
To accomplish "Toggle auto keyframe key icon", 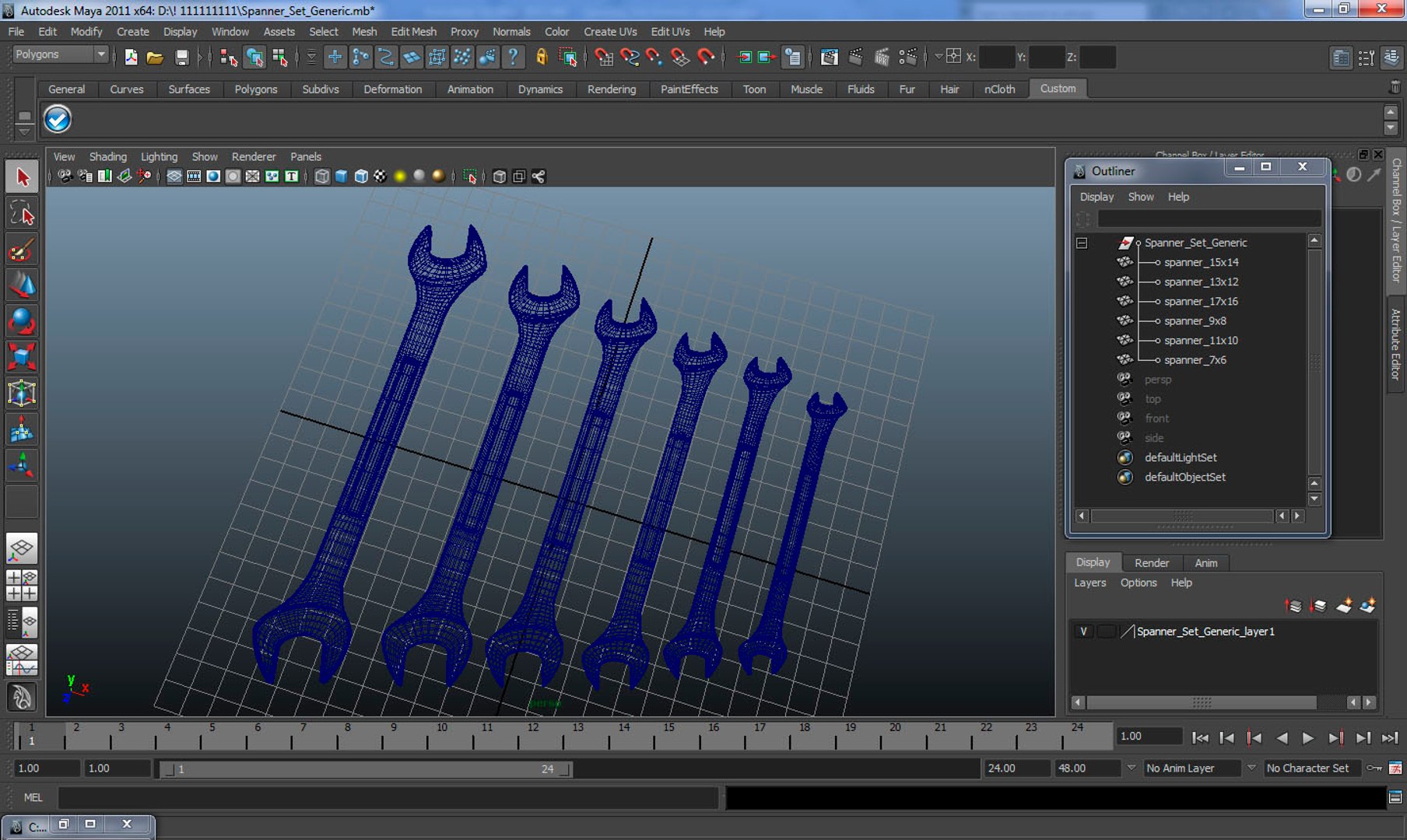I will point(1374,768).
